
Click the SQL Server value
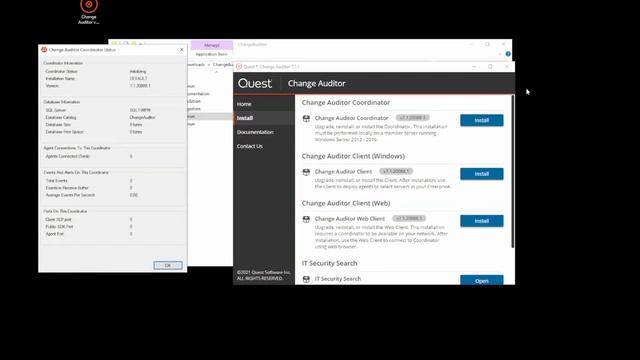coord(140,110)
